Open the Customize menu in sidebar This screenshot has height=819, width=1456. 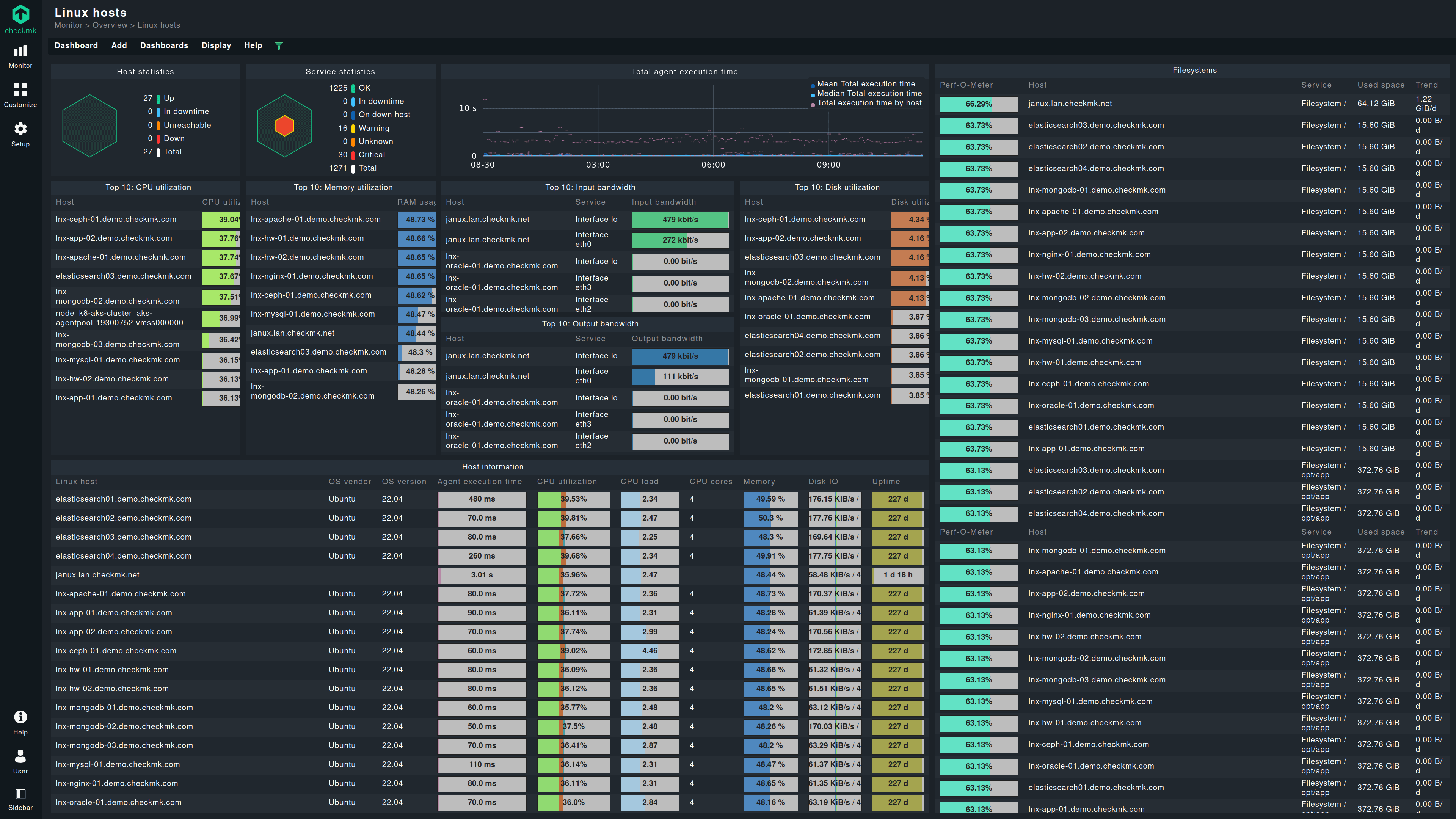click(20, 96)
